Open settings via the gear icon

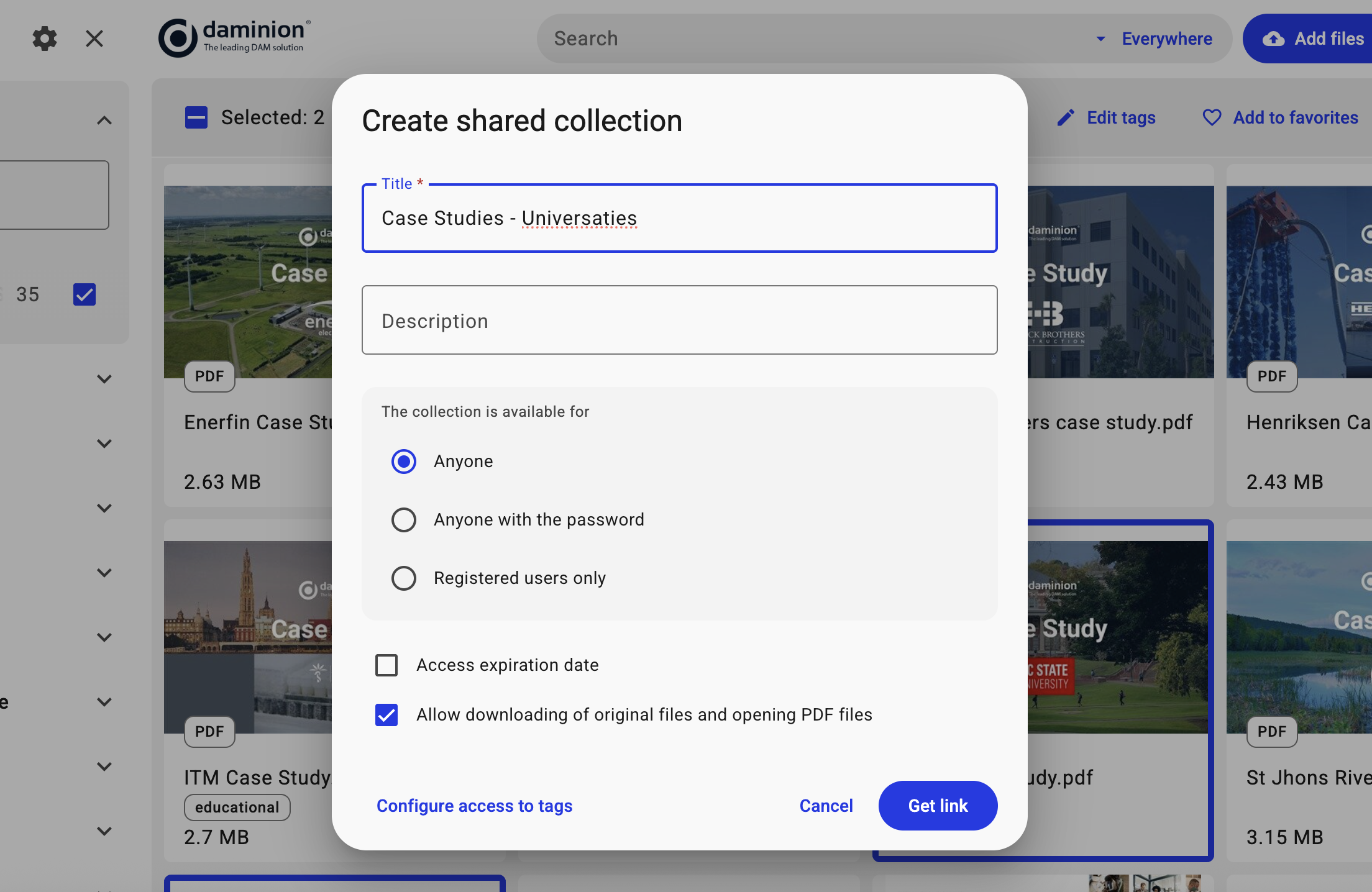[45, 39]
